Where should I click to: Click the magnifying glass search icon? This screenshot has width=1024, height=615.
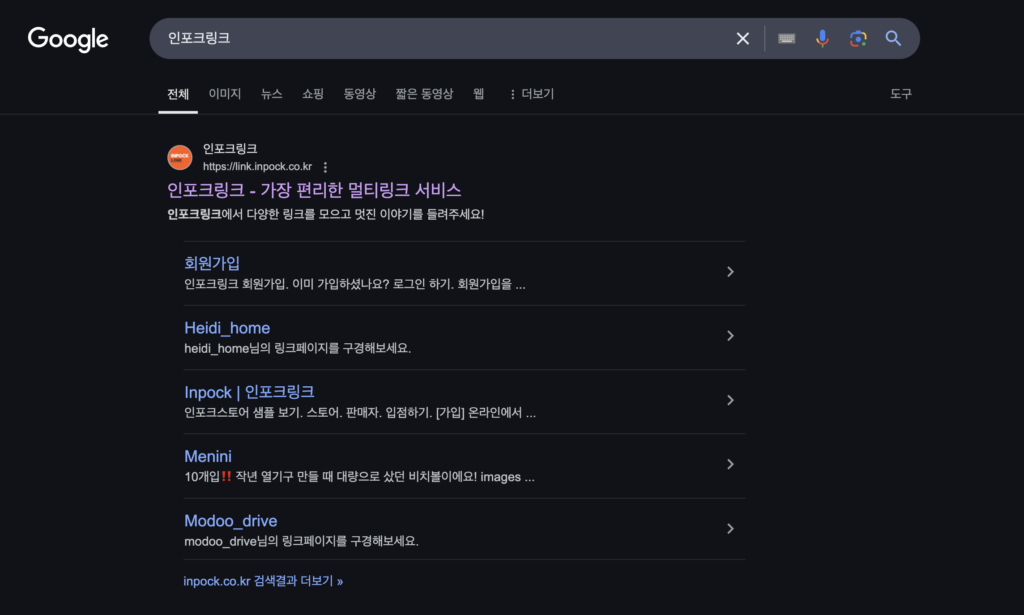click(893, 39)
